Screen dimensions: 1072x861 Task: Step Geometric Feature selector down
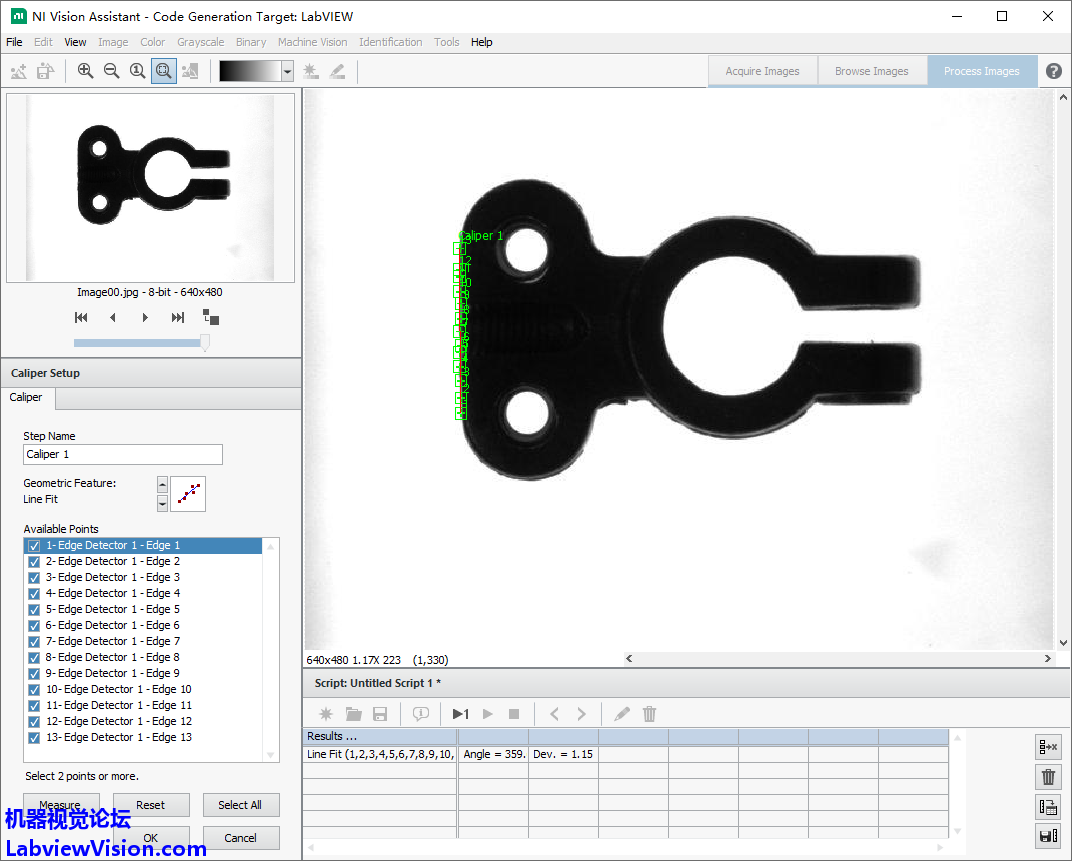point(163,503)
